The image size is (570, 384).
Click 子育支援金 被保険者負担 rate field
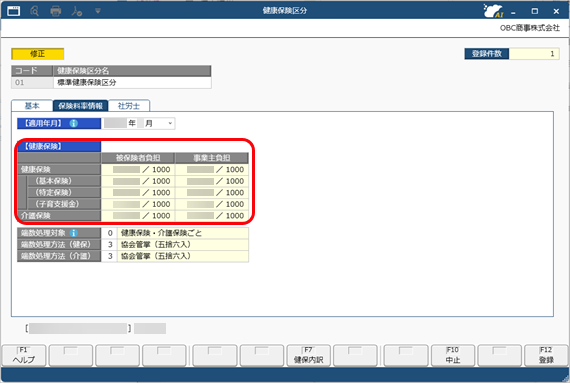pyautogui.click(x=138, y=204)
